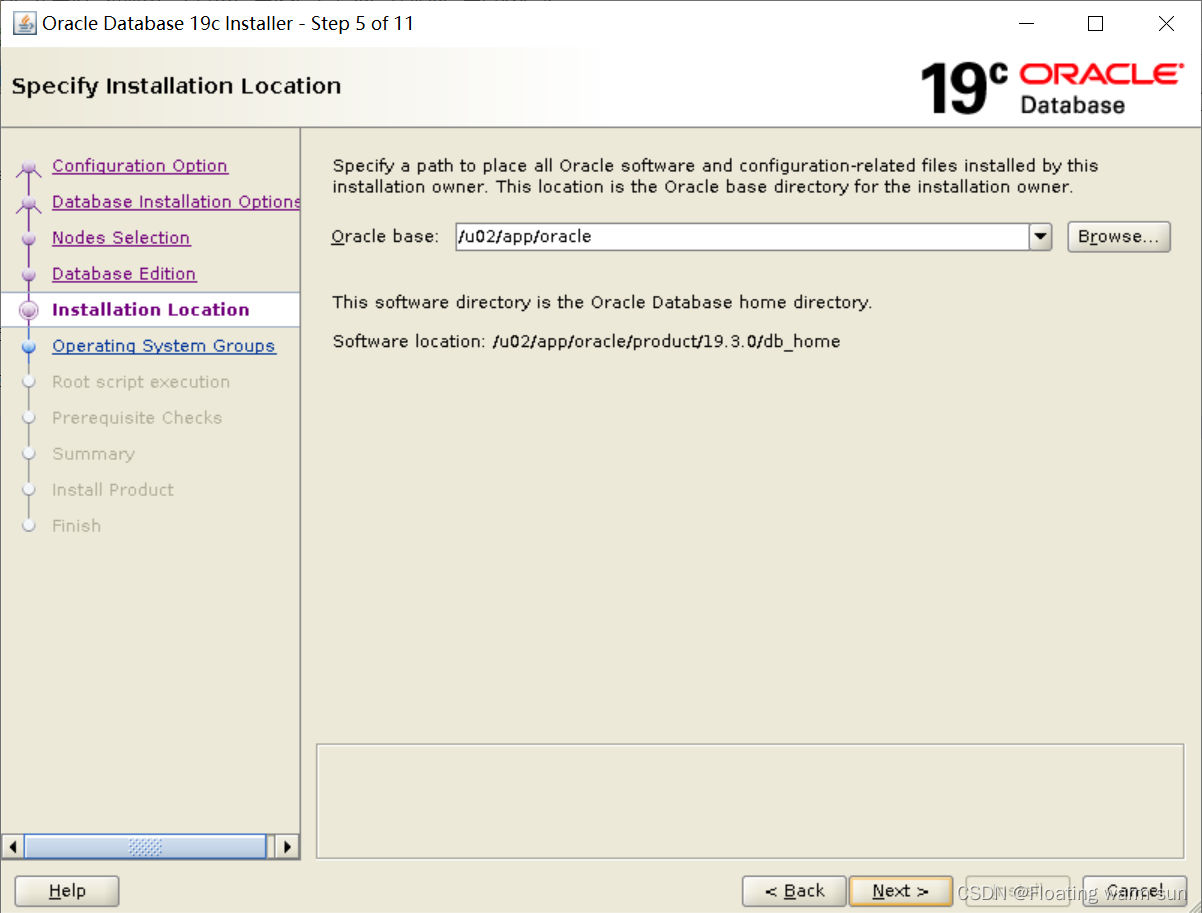1202x913 pixels.
Task: Select the Operating System Groups step link
Action: tap(163, 345)
